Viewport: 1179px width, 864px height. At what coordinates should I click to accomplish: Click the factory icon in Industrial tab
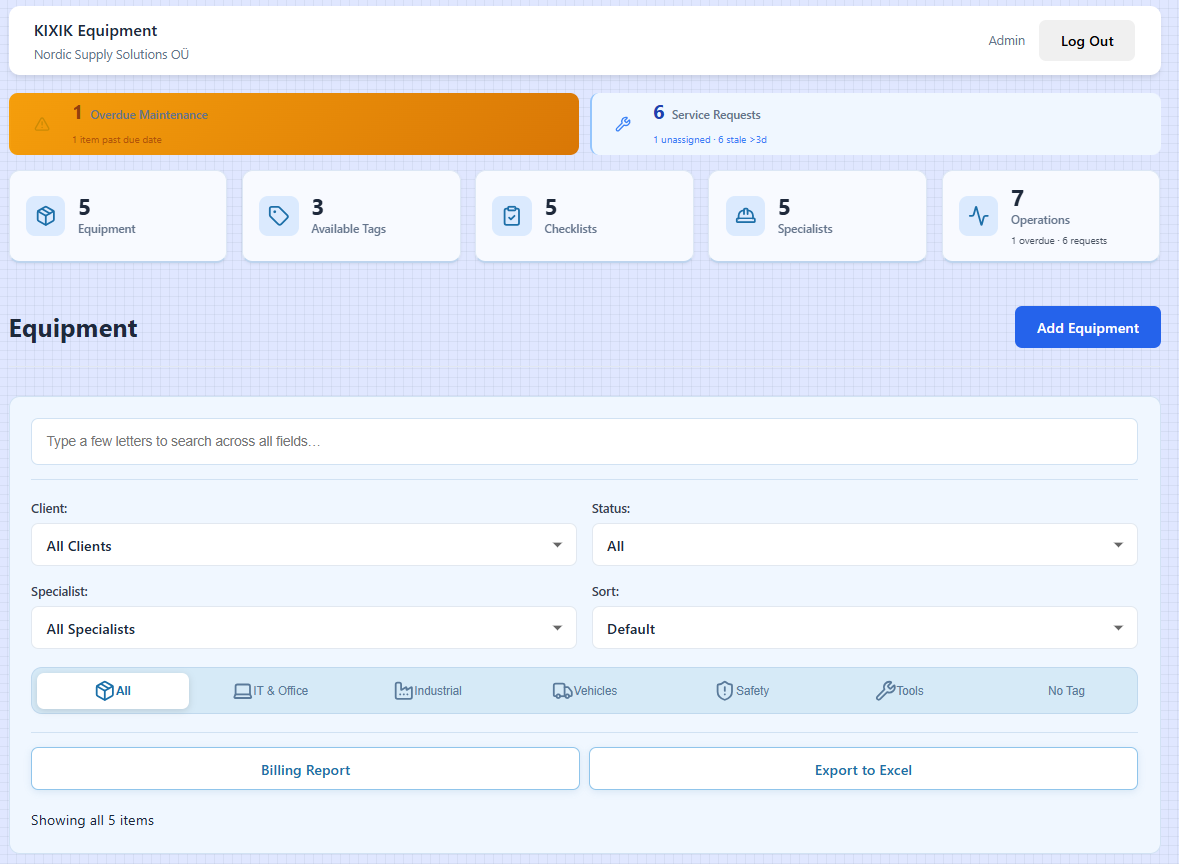404,691
